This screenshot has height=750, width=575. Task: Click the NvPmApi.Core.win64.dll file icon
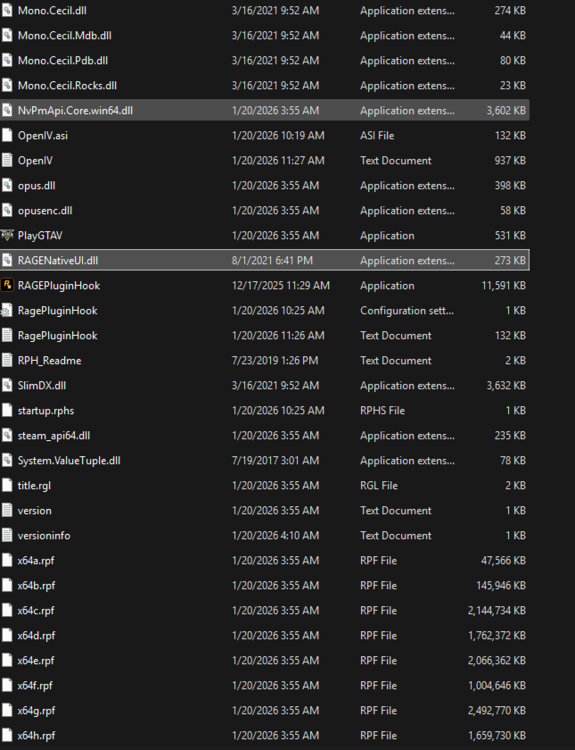pos(7,110)
